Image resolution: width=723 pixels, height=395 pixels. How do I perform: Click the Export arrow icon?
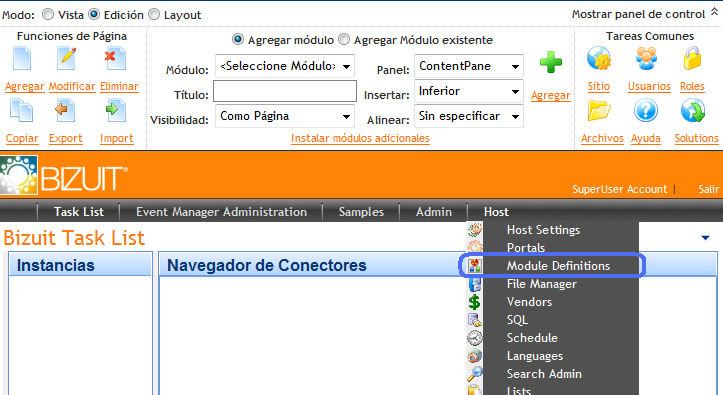pos(65,111)
